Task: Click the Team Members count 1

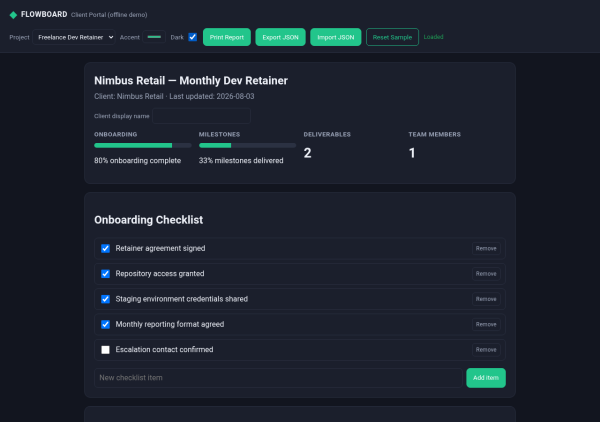Action: pos(412,153)
